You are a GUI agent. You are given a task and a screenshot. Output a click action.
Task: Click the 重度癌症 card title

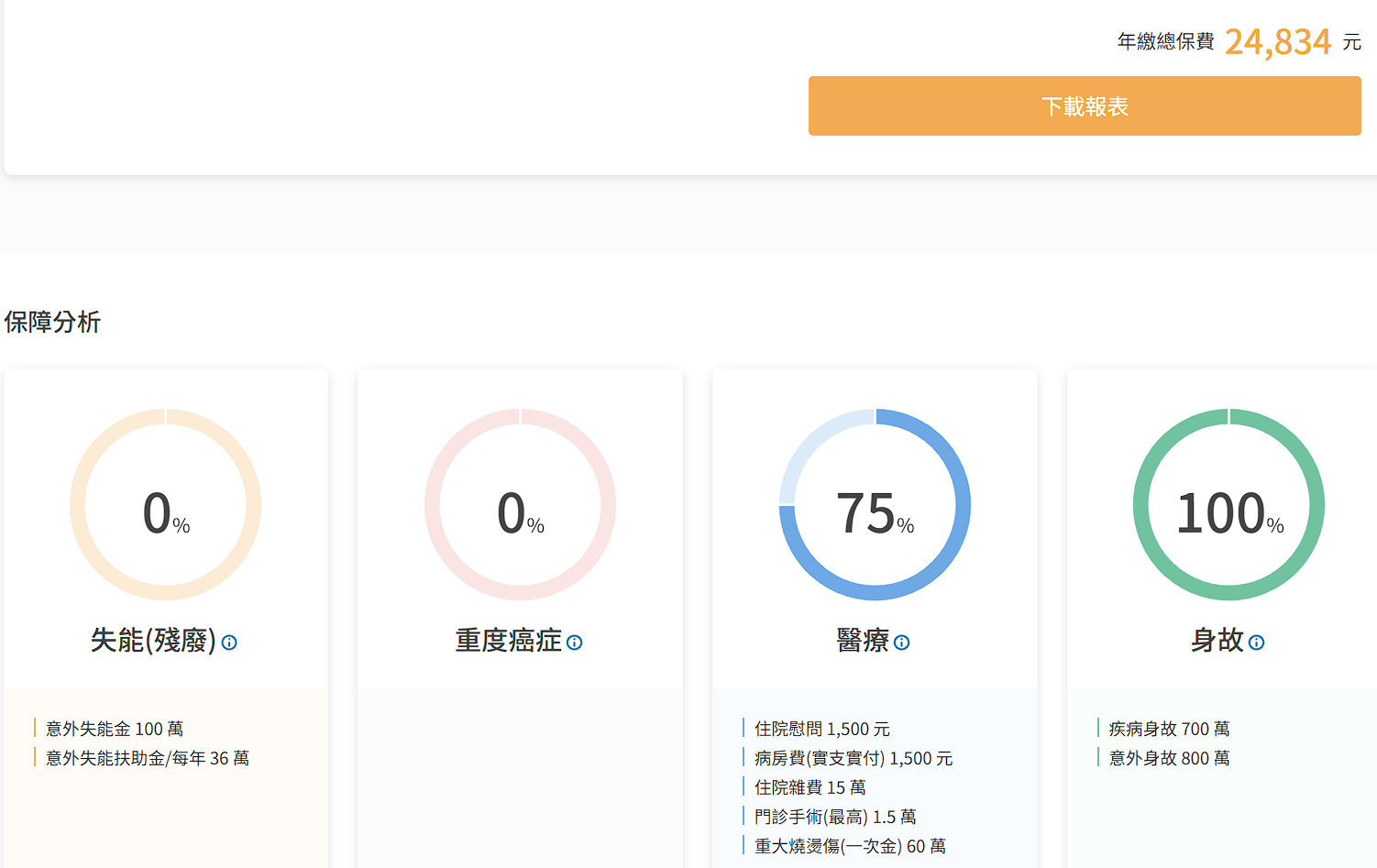(508, 640)
